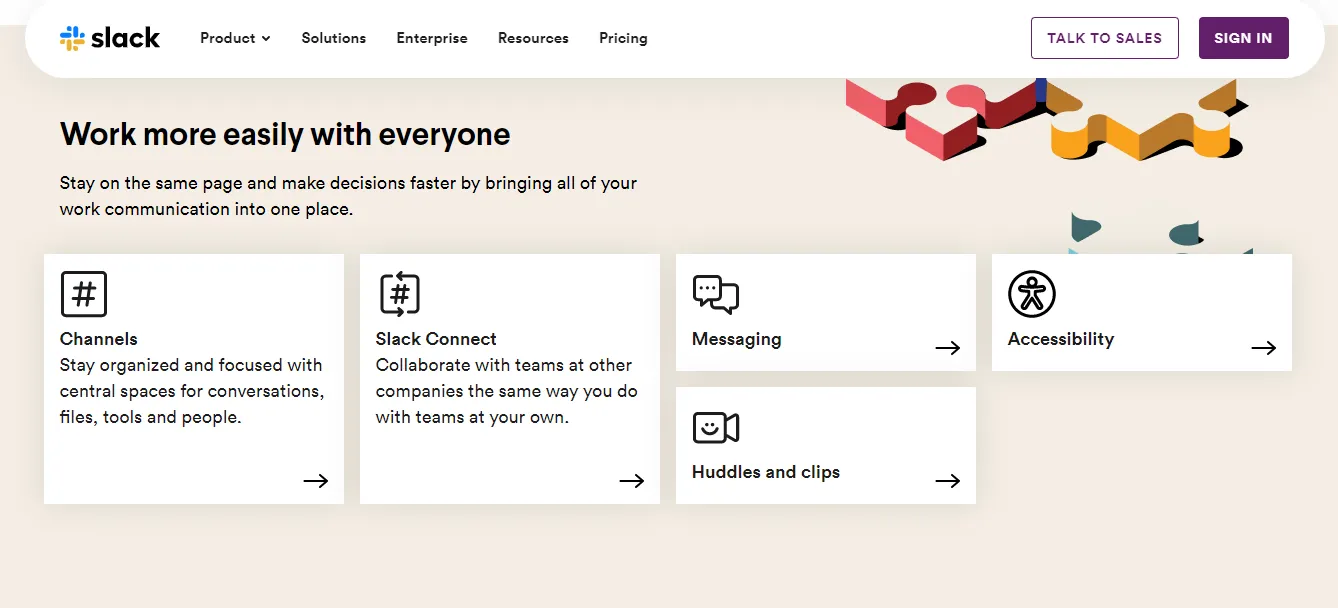Open the Solutions menu item

tap(334, 38)
